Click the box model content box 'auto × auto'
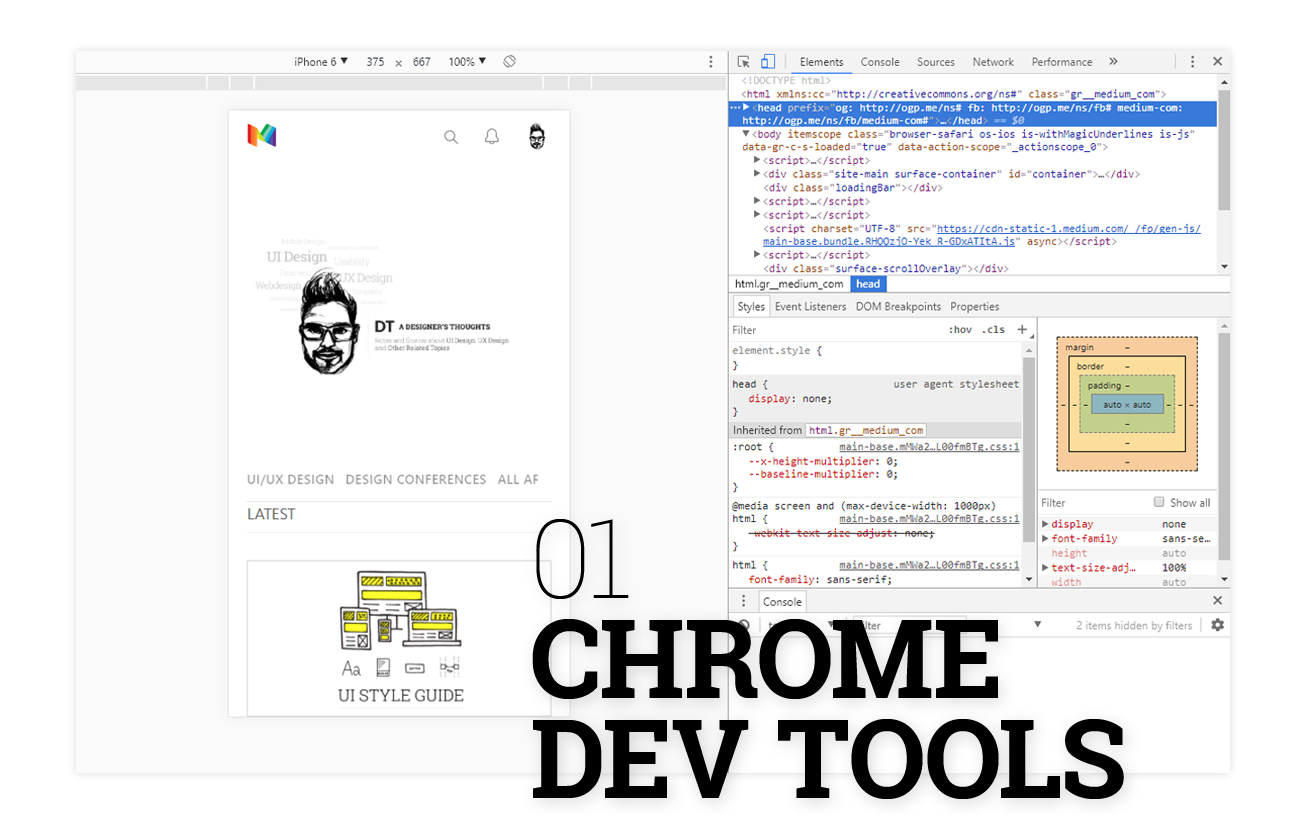Screen dimensions: 1305x824 (1127, 405)
